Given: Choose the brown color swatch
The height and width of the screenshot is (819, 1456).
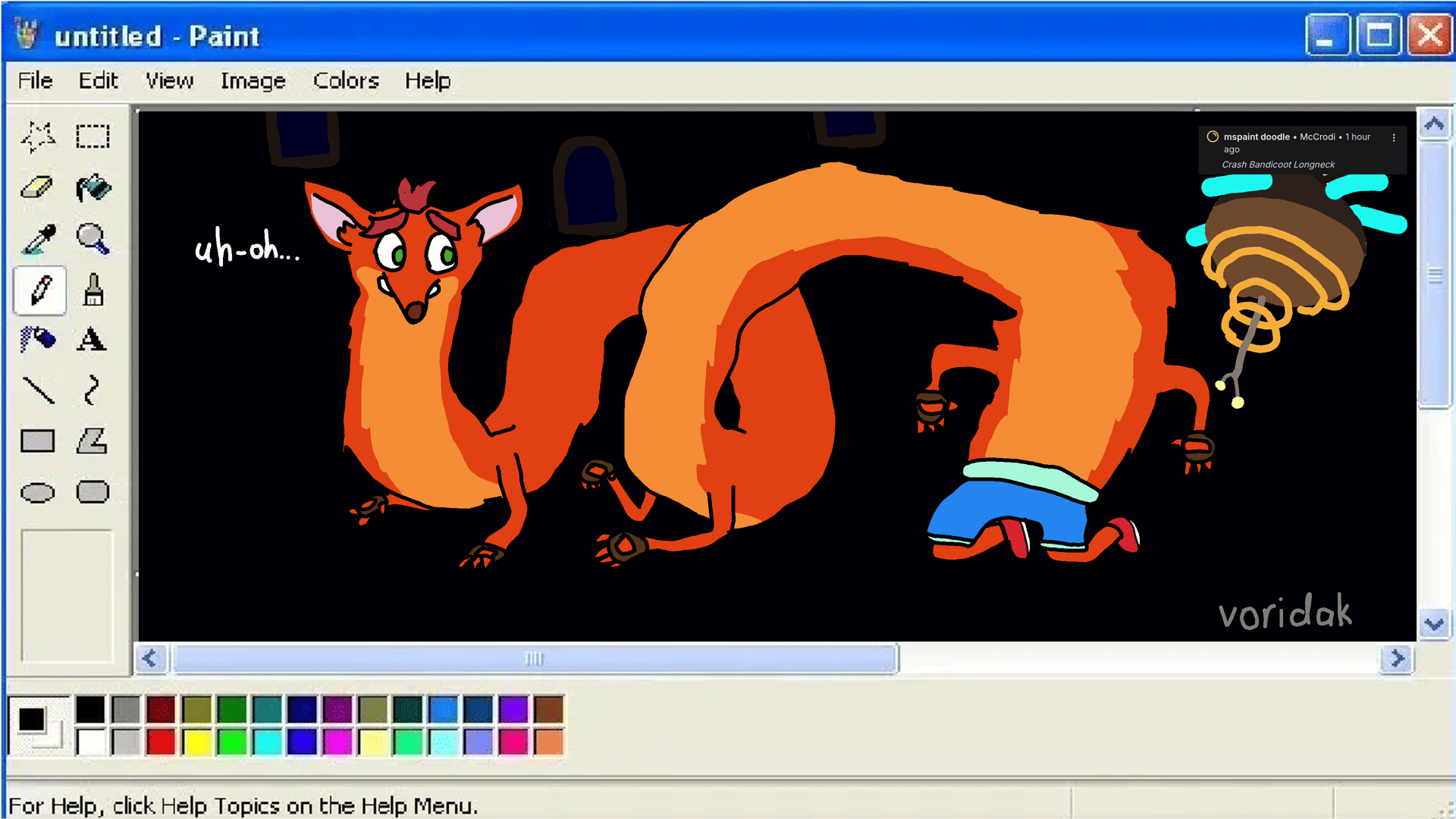Looking at the screenshot, I should click(549, 710).
